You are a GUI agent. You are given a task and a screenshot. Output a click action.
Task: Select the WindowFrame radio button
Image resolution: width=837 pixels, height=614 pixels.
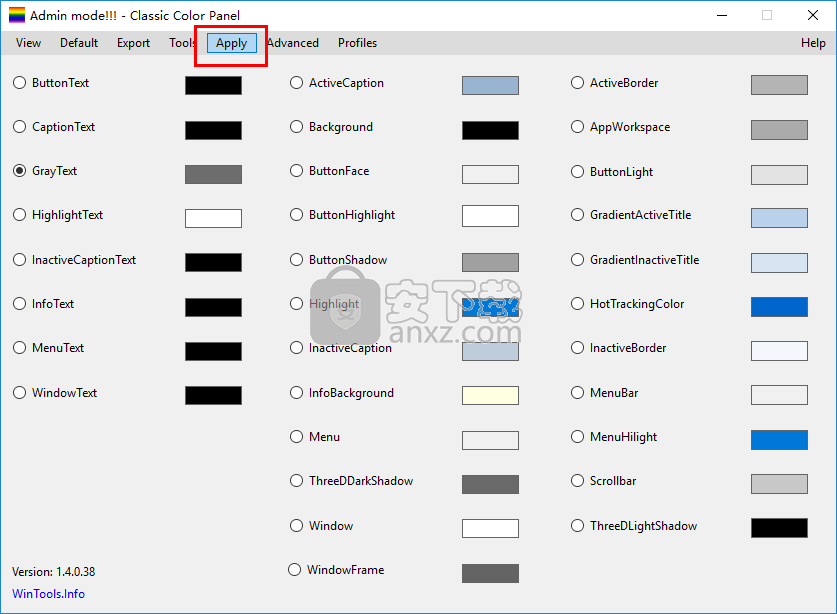[x=295, y=570]
